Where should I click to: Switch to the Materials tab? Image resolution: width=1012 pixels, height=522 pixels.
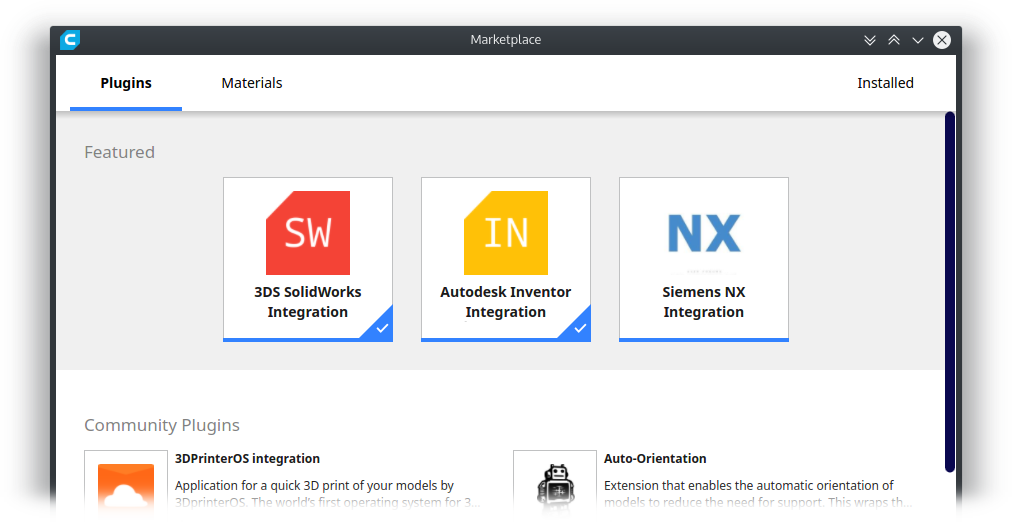252,83
